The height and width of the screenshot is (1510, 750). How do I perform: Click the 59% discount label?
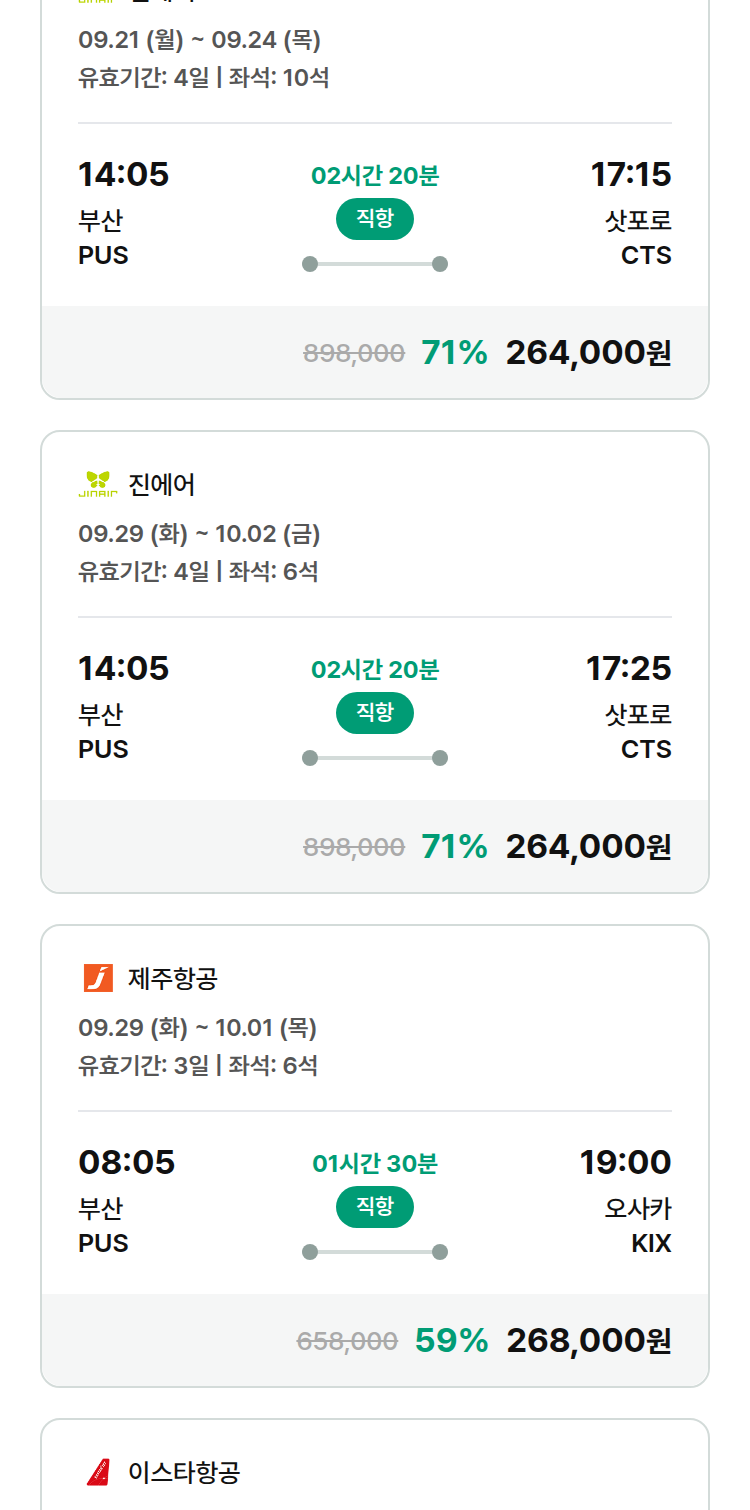[451, 1340]
